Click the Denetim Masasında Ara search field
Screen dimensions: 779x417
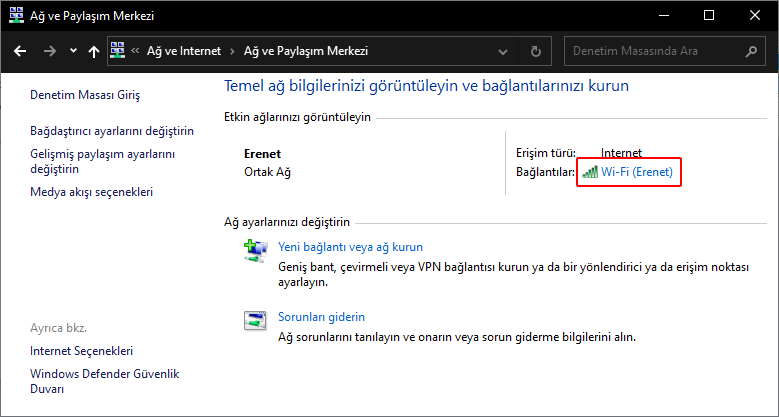pyautogui.click(x=650, y=51)
